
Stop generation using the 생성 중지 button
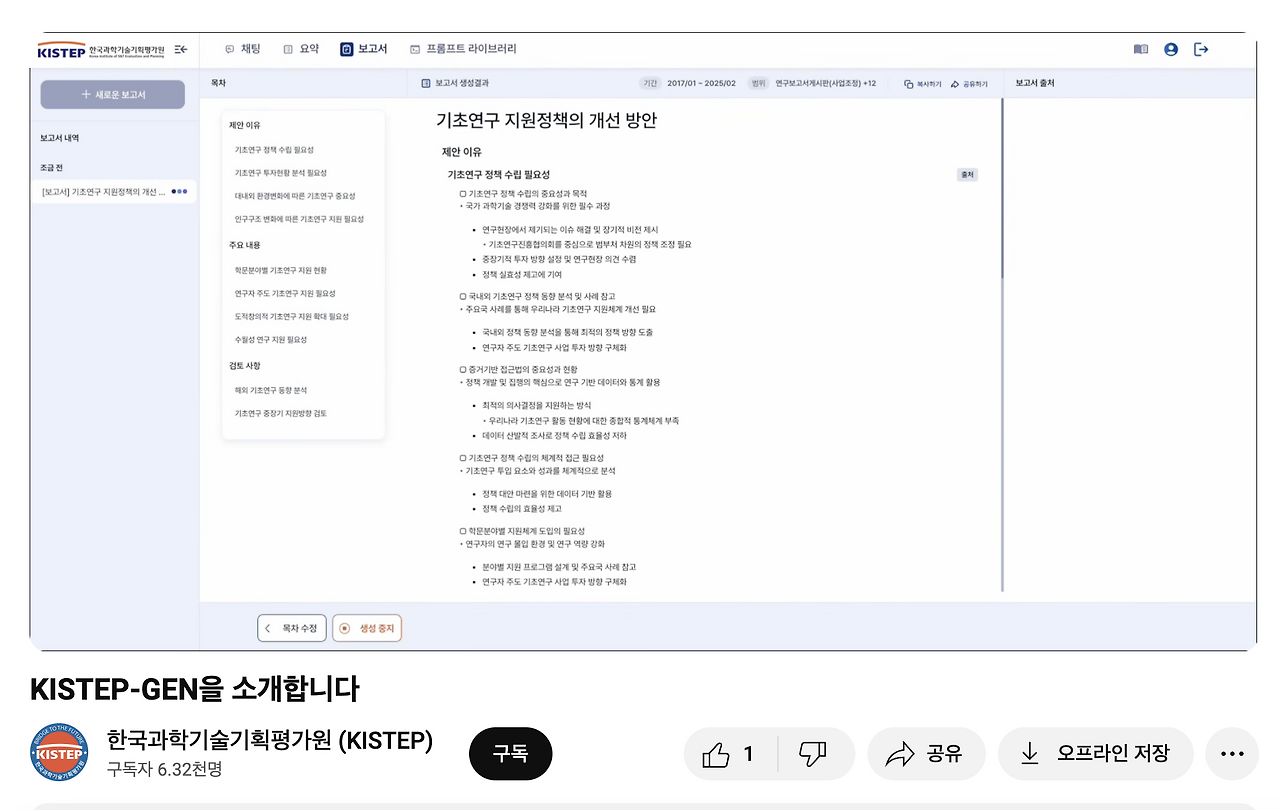coord(366,628)
